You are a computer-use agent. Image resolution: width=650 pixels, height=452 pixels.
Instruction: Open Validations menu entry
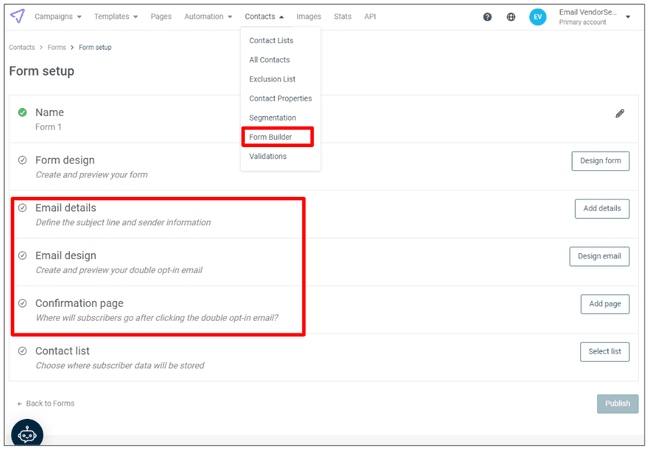click(268, 156)
